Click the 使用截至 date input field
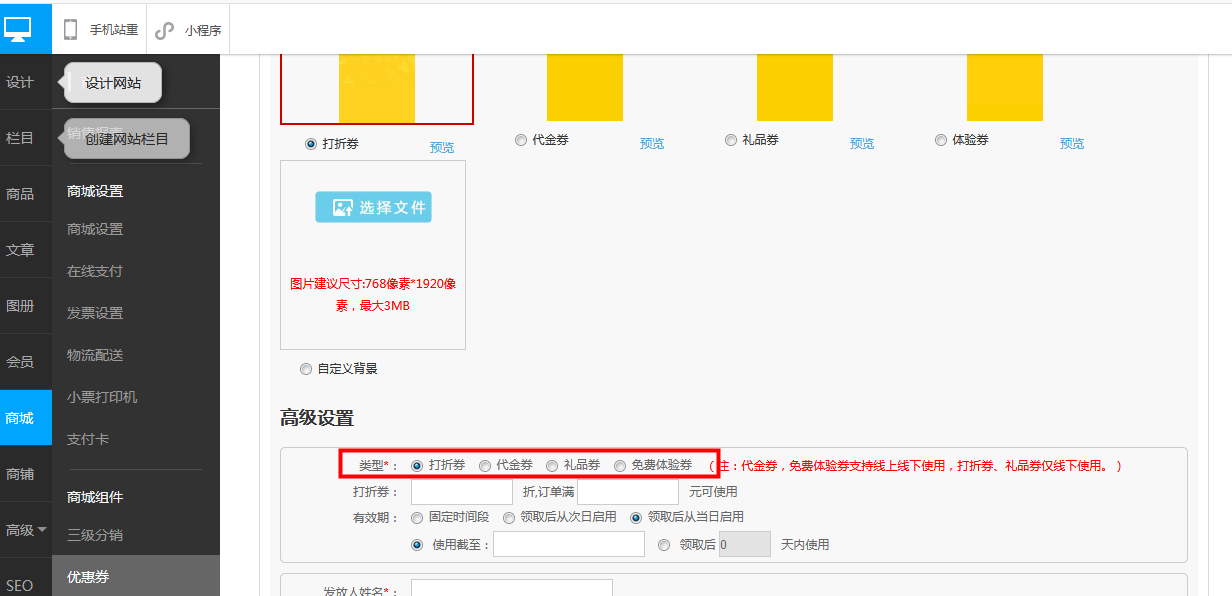 (x=569, y=544)
